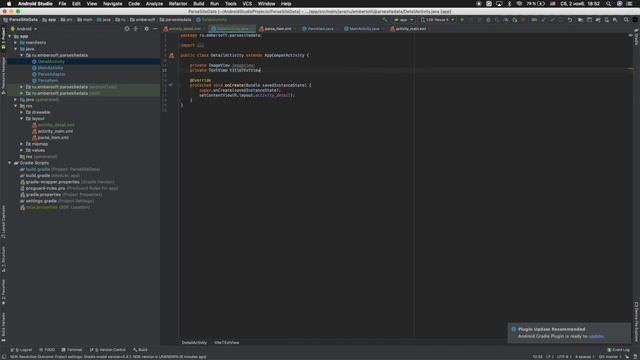Select gradle.properties file in tree
The image size is (640, 360).
pos(43,195)
